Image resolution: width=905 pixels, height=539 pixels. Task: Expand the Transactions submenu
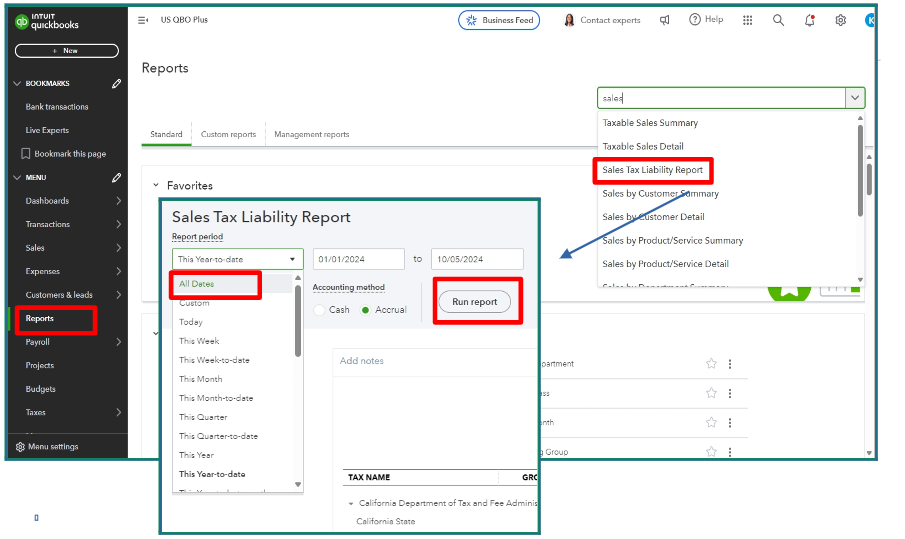click(118, 224)
